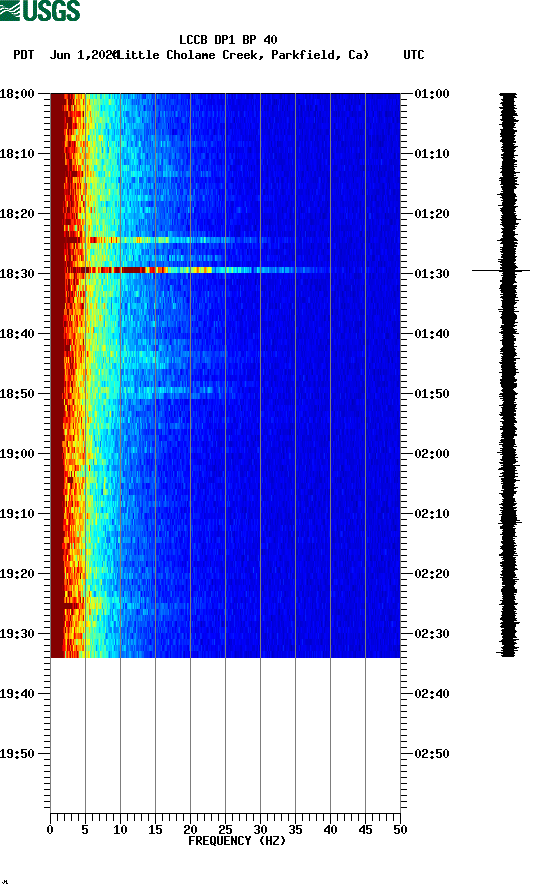
Task: Select the station title 'LCCB DP1 BP 40'
Action: point(228,40)
